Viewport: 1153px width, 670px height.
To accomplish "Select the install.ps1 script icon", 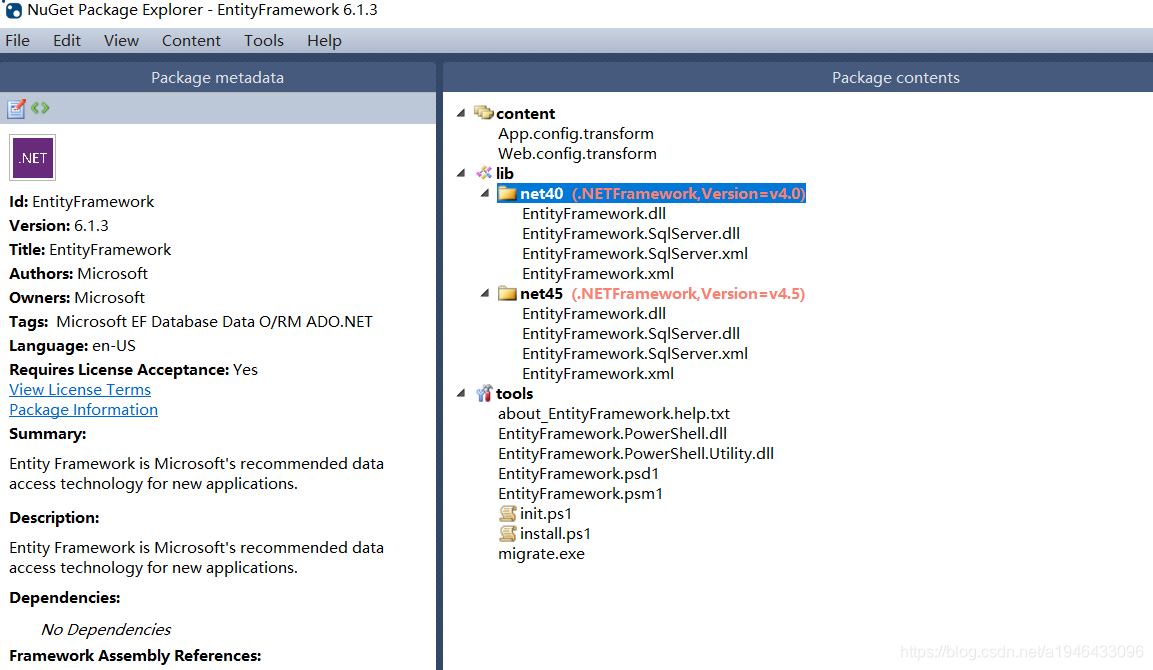I will [x=509, y=533].
